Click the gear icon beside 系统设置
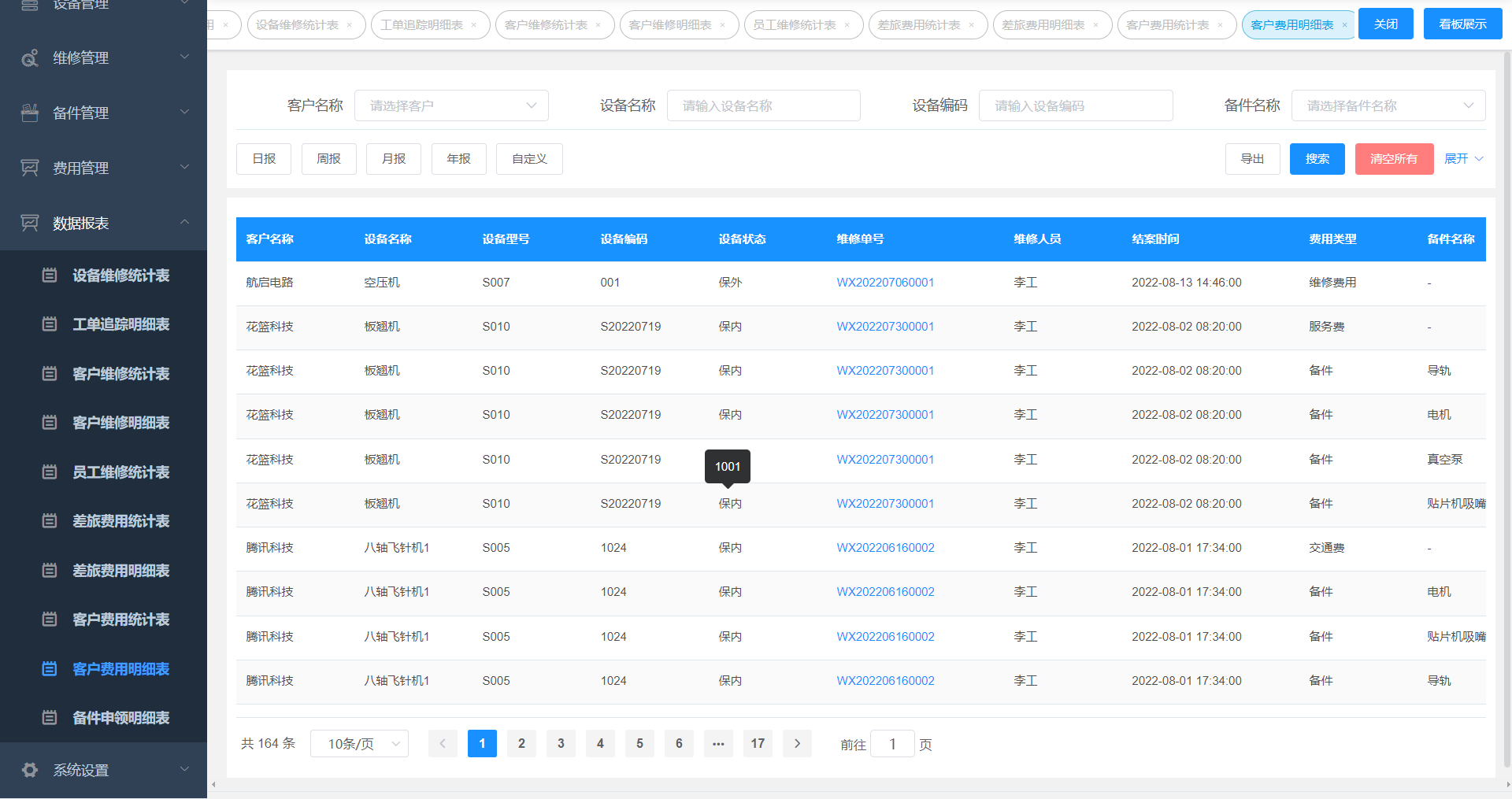This screenshot has height=799, width=1512. 30,770
